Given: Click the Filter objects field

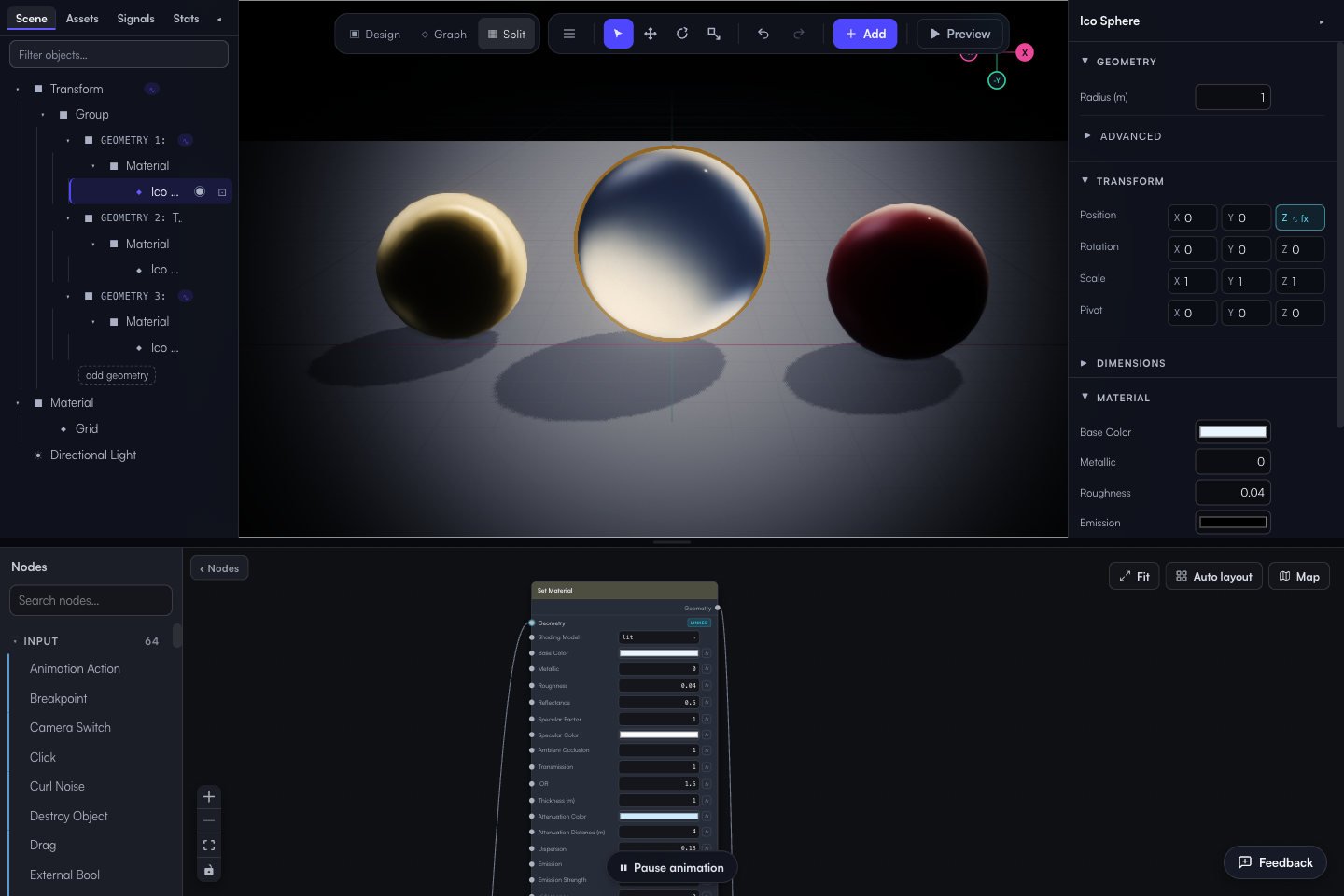Looking at the screenshot, I should (119, 54).
